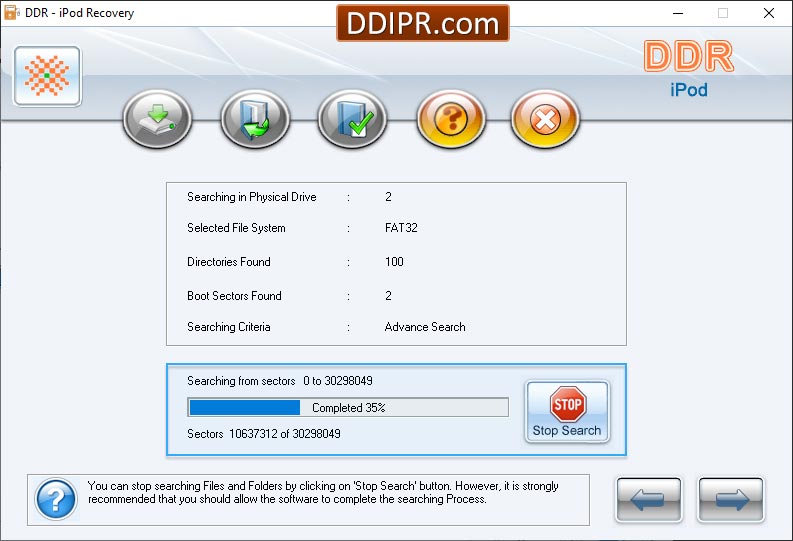Click 'Sectors 10637312 of 30298049' text
Screen dimensions: 793x541
tap(263, 434)
